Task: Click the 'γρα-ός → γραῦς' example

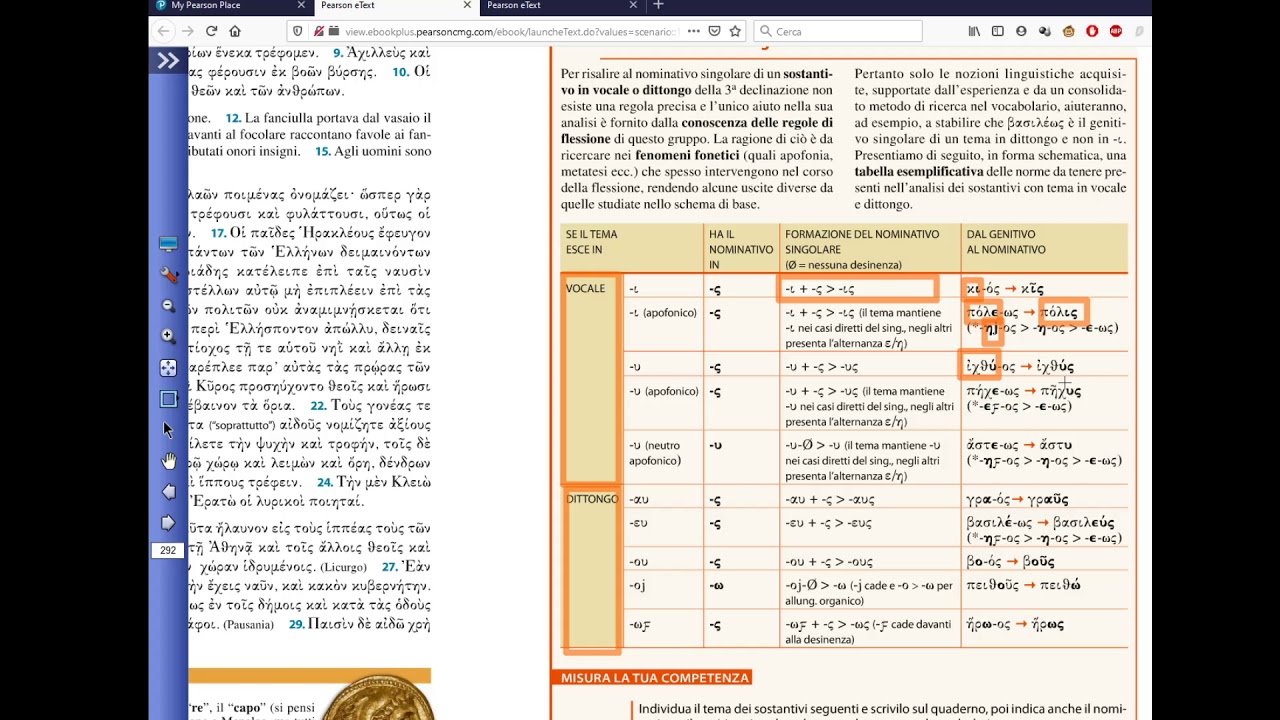Action: [x=1017, y=499]
